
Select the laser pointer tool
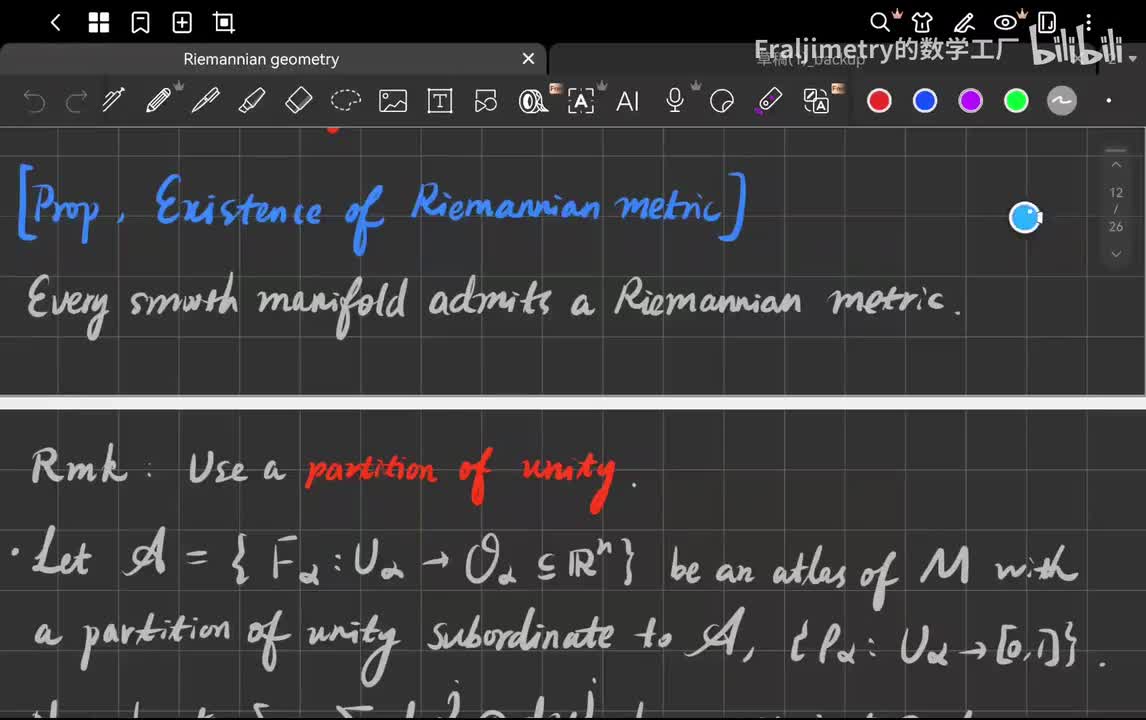click(768, 100)
